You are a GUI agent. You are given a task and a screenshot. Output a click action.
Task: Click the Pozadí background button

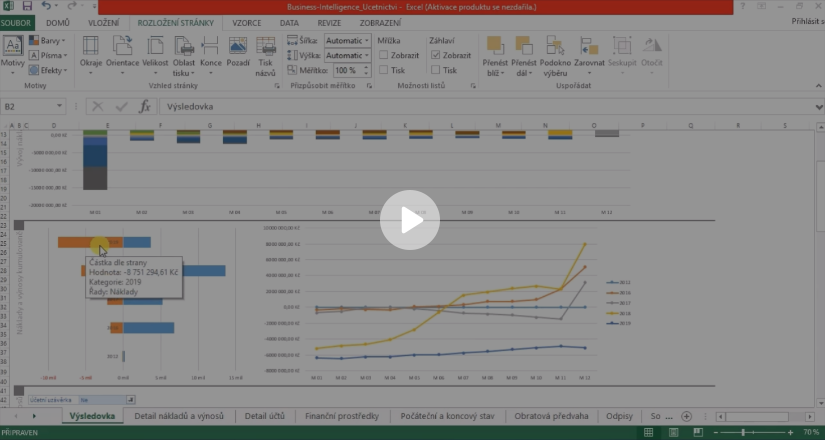[x=238, y=53]
